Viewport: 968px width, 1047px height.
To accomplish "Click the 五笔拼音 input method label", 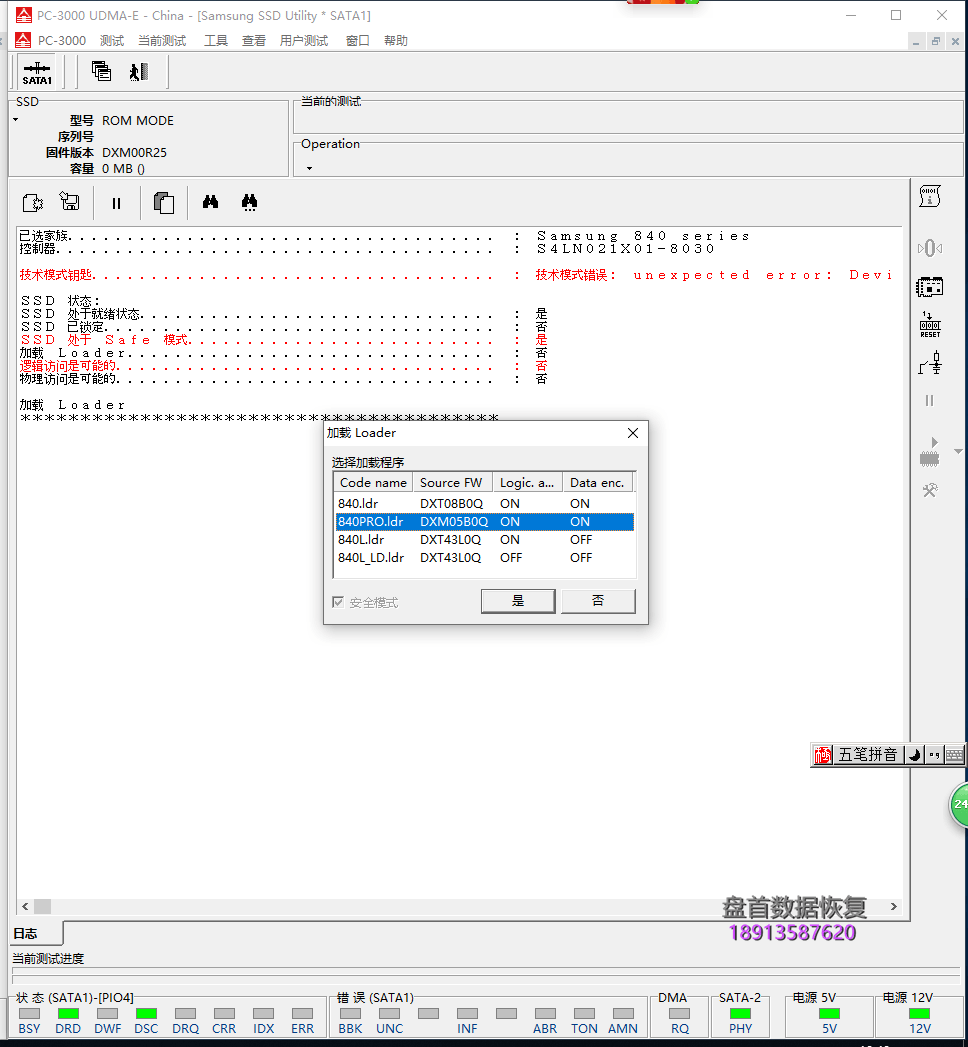I will [868, 755].
